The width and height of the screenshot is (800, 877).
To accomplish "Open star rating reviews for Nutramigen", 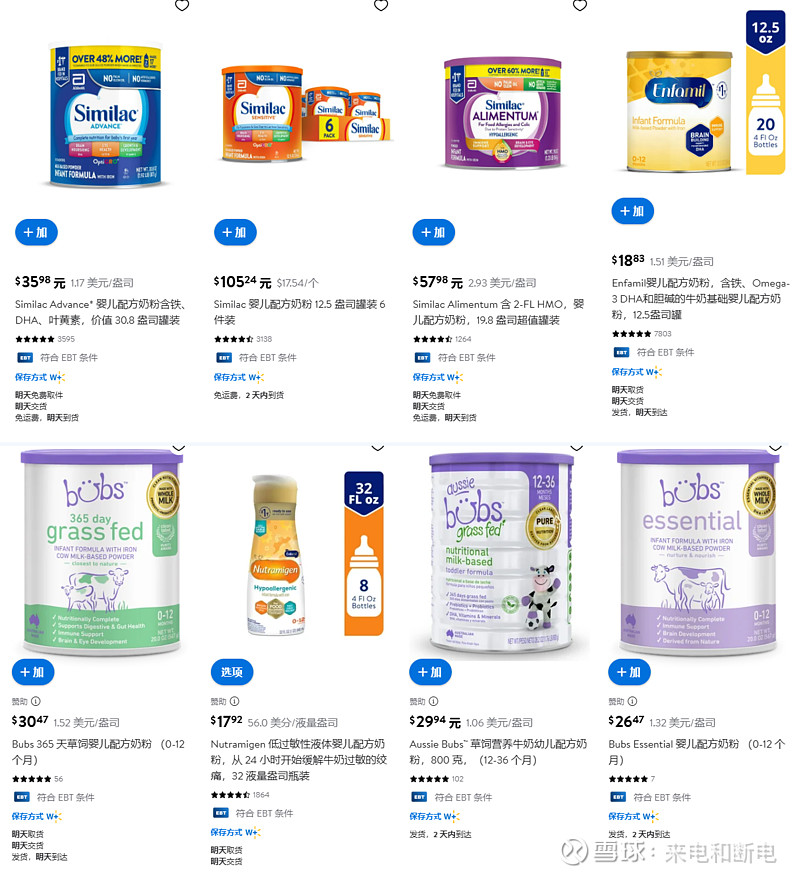I will [230, 795].
